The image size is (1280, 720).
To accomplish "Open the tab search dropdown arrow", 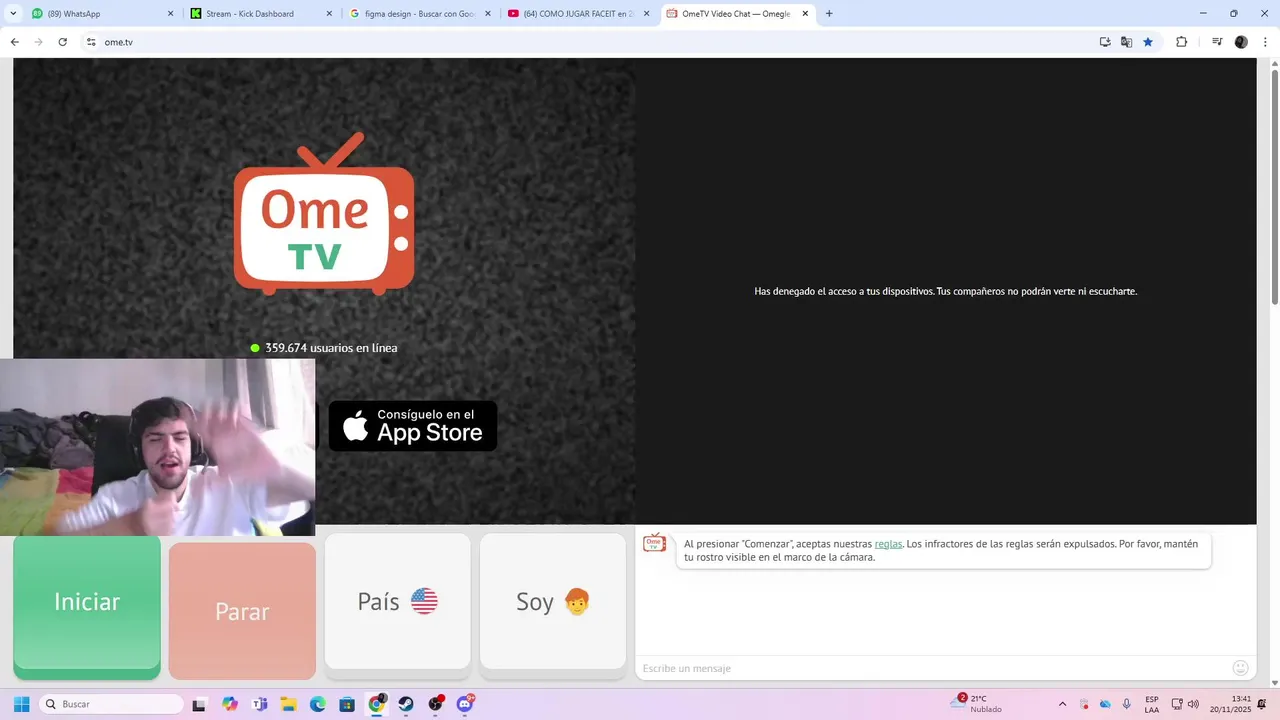I will click(x=13, y=14).
